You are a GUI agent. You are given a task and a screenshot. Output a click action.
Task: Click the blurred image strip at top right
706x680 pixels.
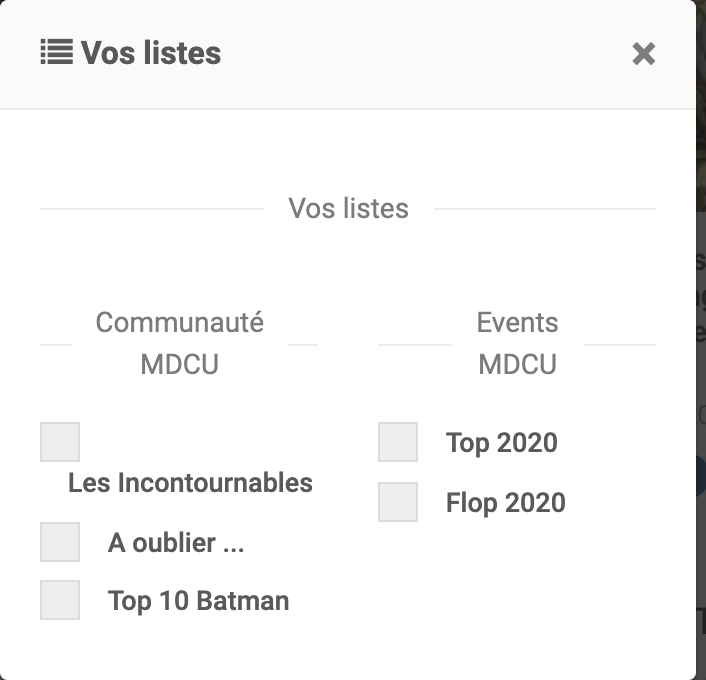[701, 106]
